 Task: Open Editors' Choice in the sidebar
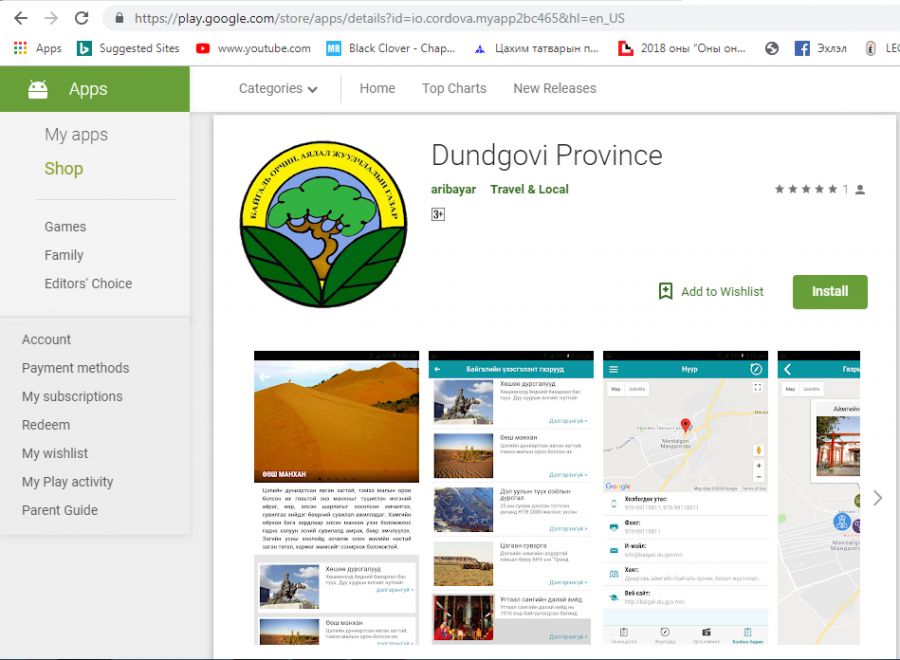click(88, 284)
